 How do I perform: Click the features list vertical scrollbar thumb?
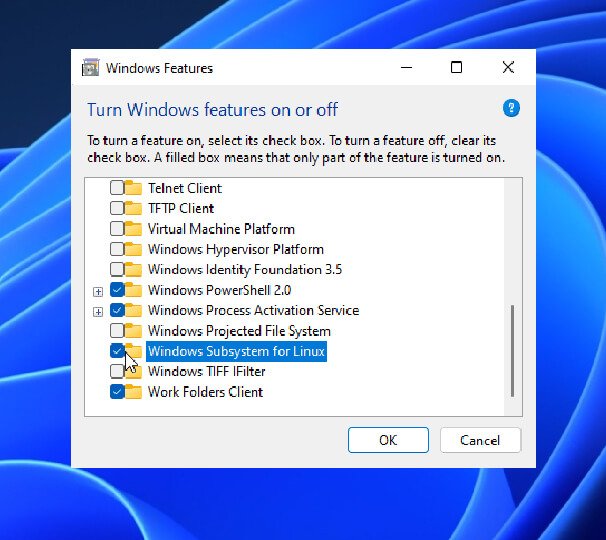pos(513,350)
